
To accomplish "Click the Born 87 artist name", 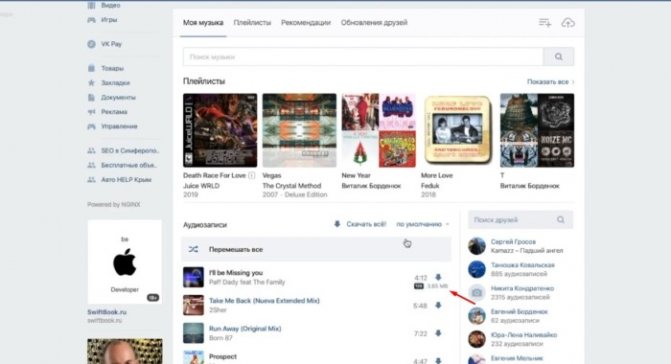I will pyautogui.click(x=220, y=338).
